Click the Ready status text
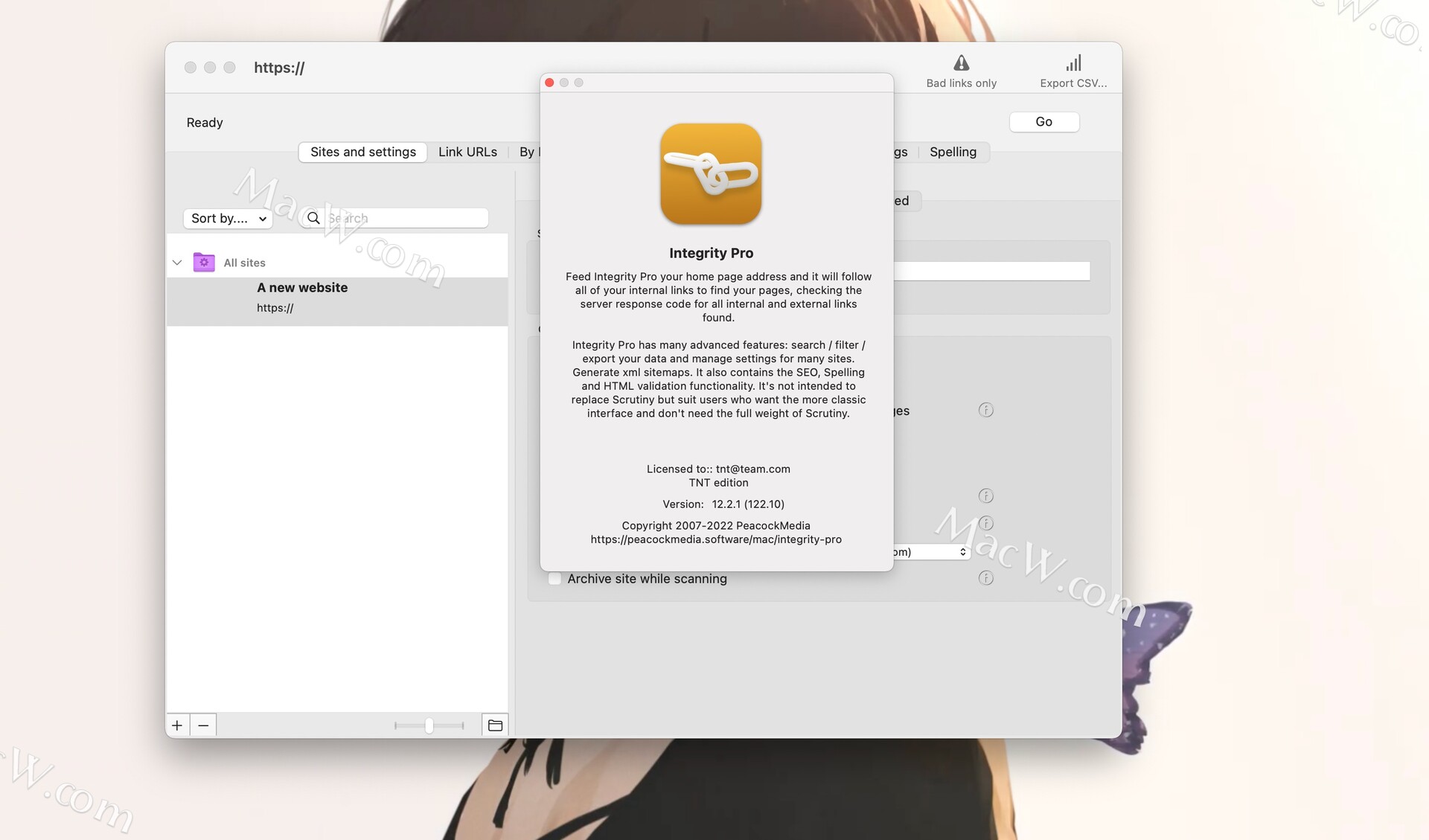This screenshot has width=1429, height=840. tap(205, 123)
